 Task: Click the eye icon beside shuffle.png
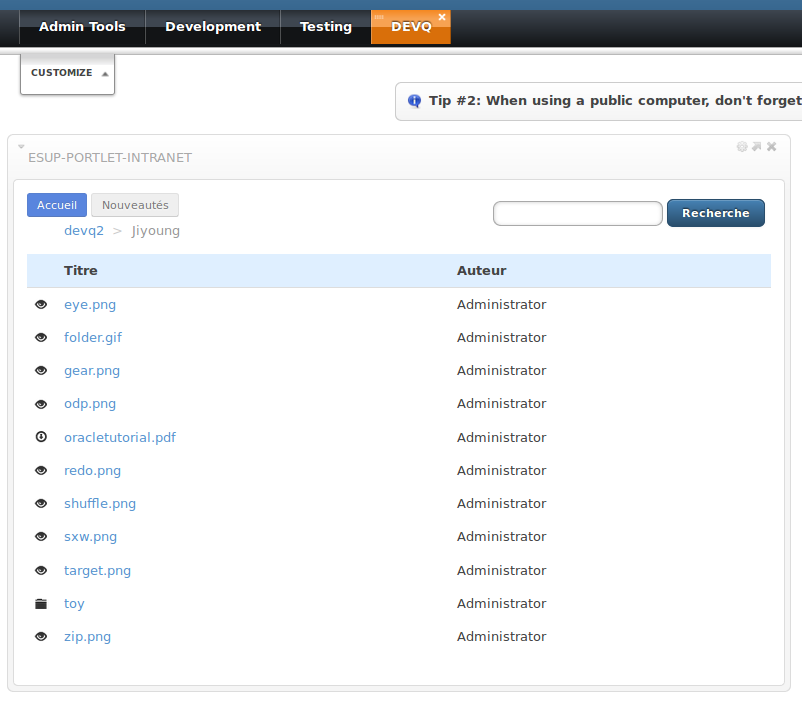[41, 504]
